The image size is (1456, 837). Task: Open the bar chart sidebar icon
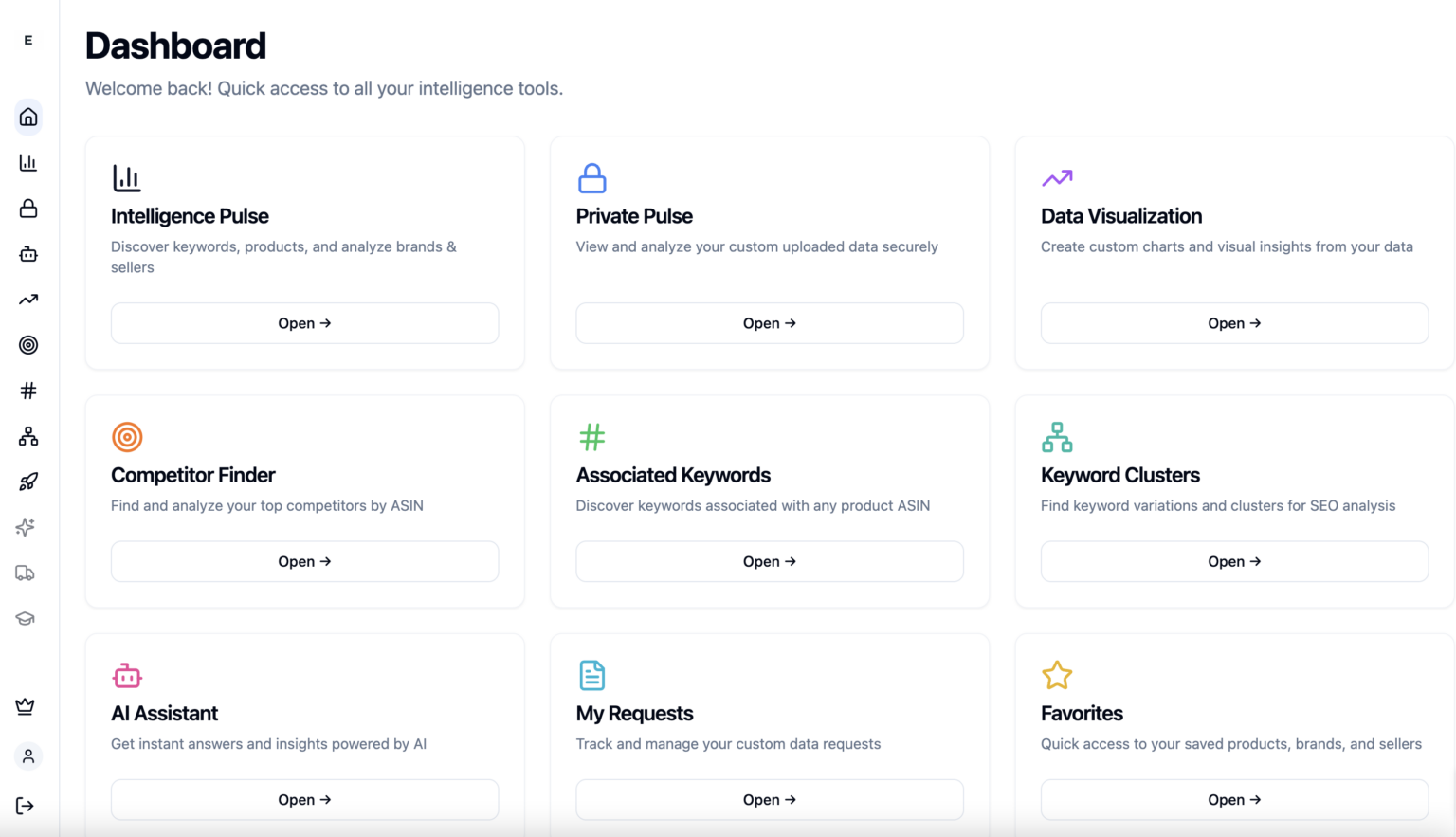[x=28, y=163]
